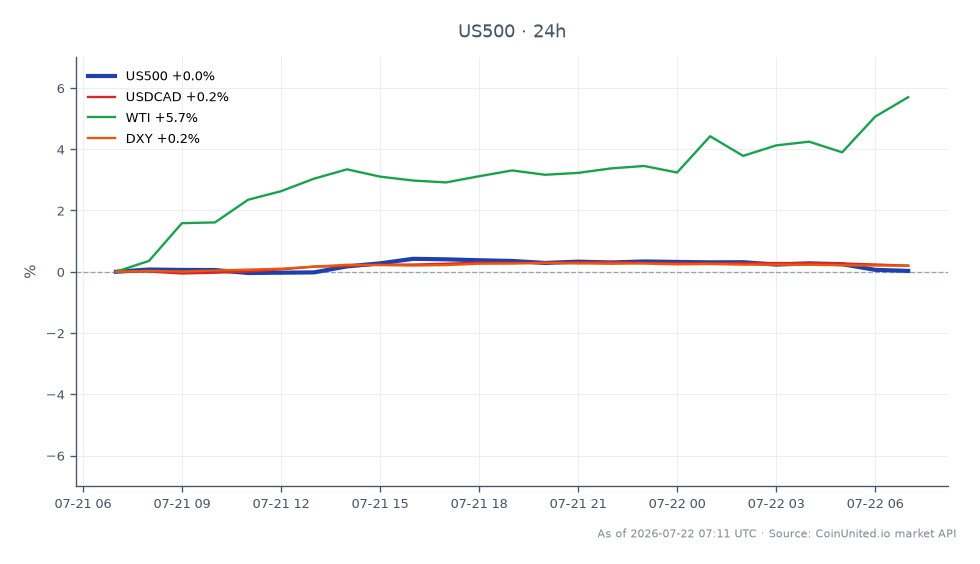Click the 07-21 09 x-axis tick label
This screenshot has height=564, width=980.
point(182,504)
